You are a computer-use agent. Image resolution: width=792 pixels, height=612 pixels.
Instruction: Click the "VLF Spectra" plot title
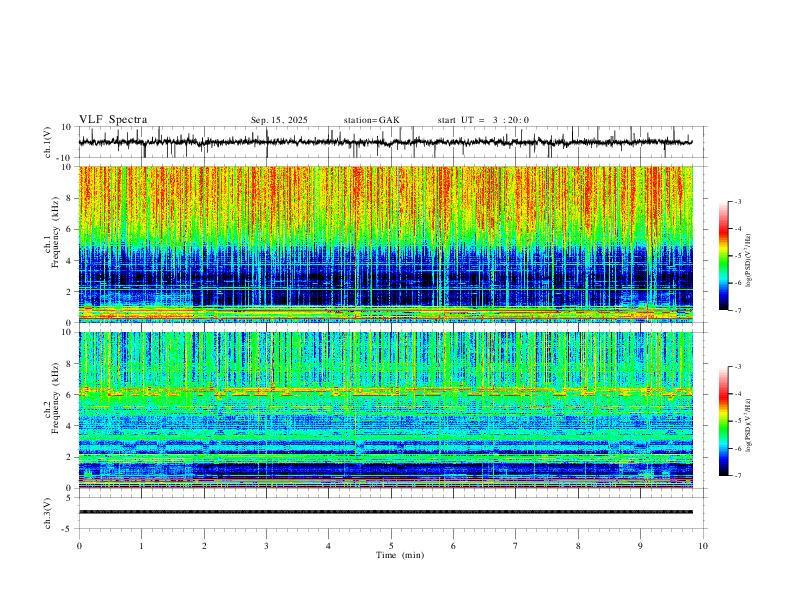(113, 120)
